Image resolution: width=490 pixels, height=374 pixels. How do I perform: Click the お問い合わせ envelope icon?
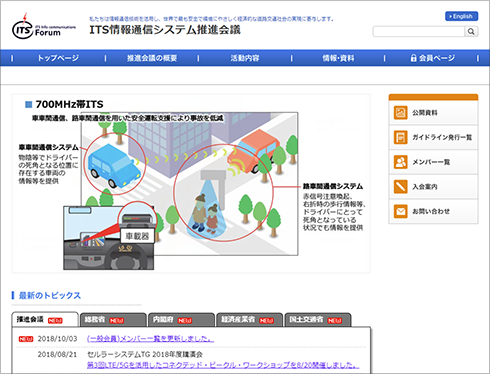[x=400, y=211]
